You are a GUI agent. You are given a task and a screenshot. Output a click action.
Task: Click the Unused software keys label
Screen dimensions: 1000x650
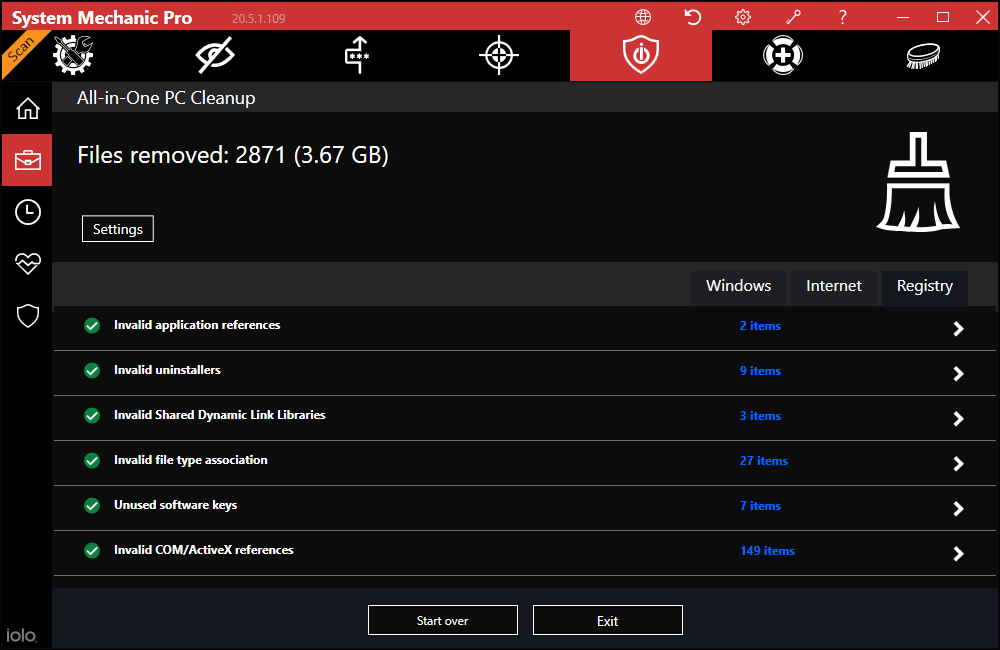point(175,505)
